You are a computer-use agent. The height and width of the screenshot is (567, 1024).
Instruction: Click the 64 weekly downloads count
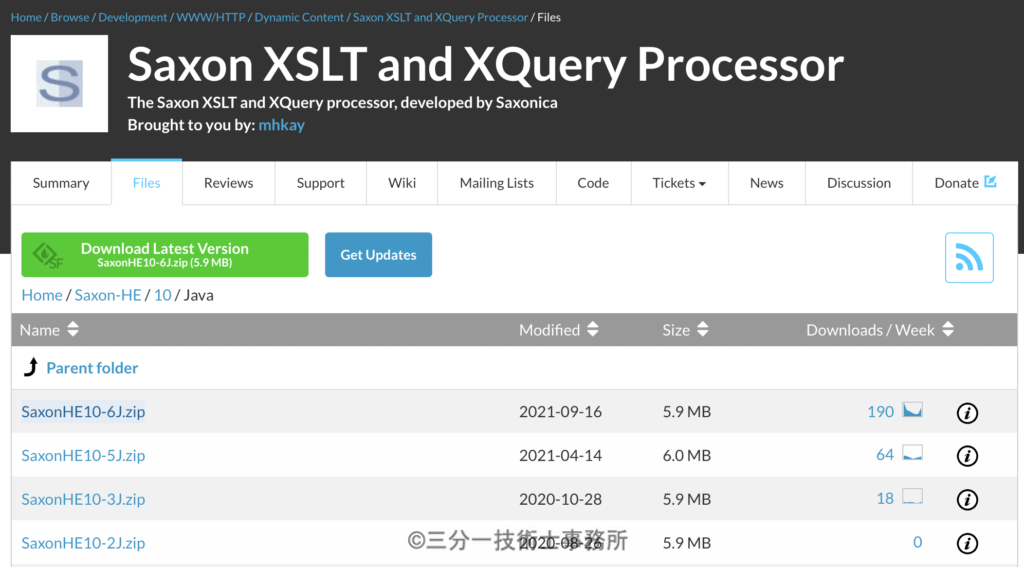pyautogui.click(x=885, y=455)
